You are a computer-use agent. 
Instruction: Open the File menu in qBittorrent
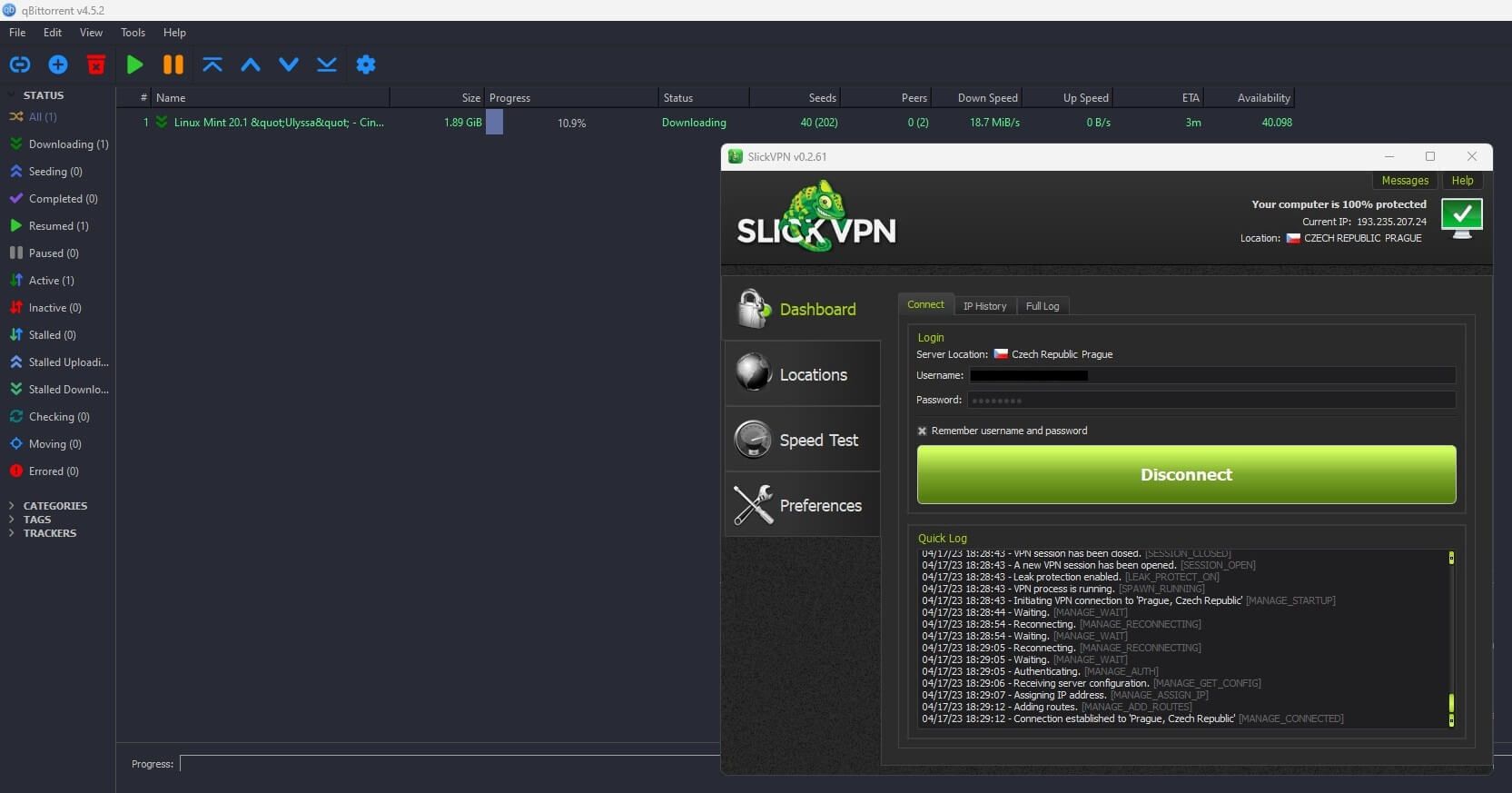click(17, 33)
